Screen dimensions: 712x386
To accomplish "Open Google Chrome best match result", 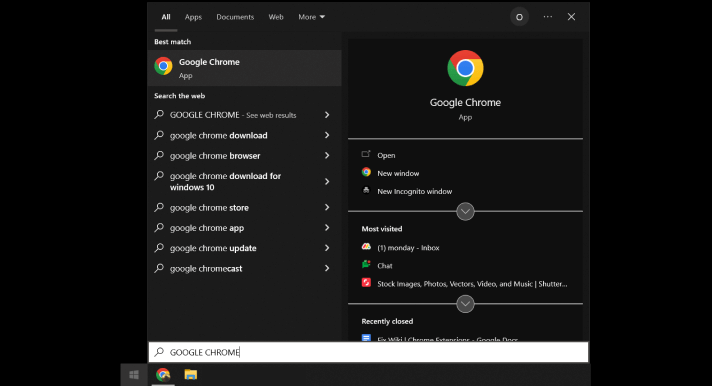I will click(244, 68).
